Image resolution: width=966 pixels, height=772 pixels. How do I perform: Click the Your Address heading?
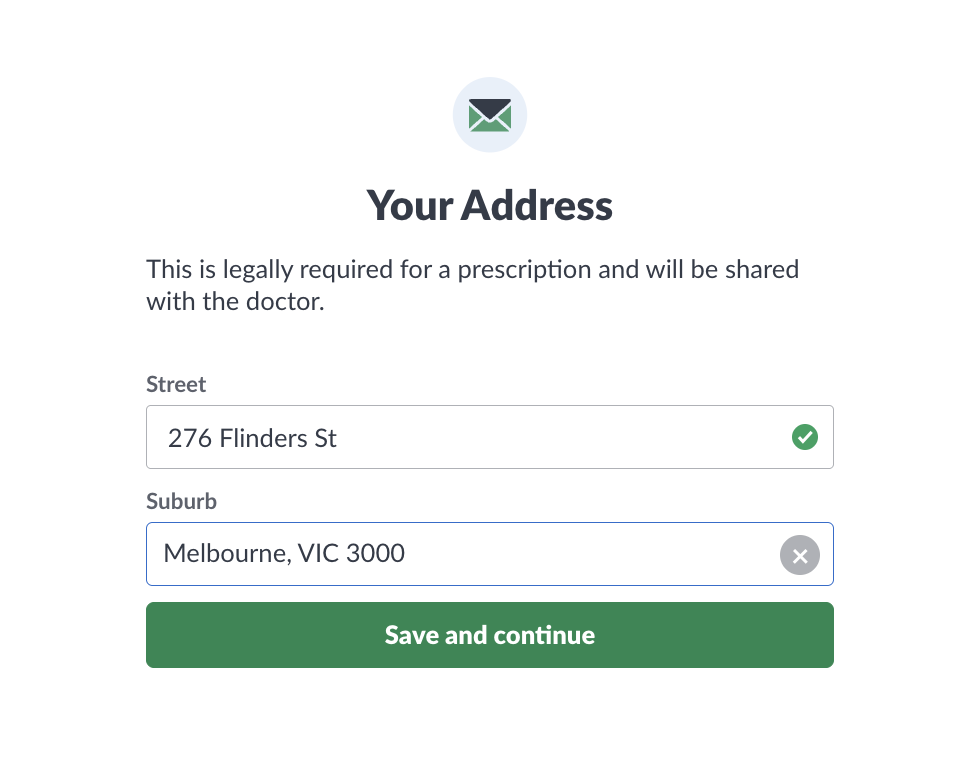489,205
